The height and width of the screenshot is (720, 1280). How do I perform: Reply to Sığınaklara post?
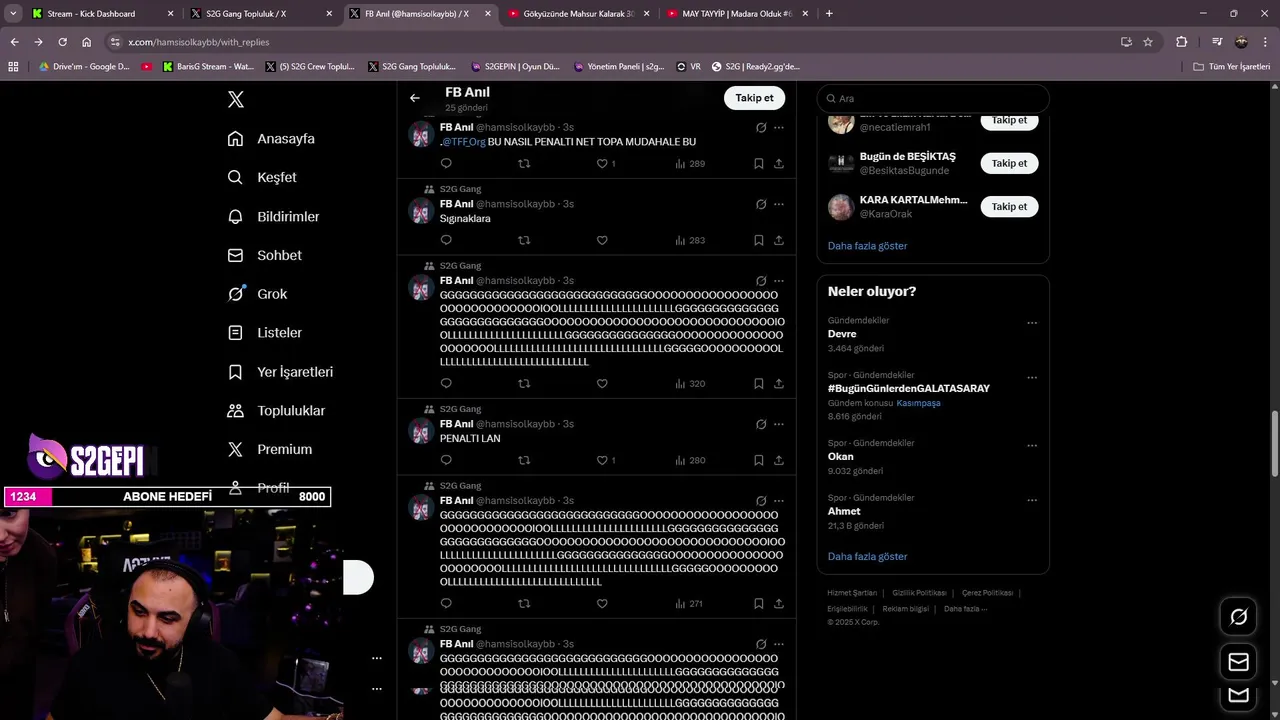[x=446, y=240]
